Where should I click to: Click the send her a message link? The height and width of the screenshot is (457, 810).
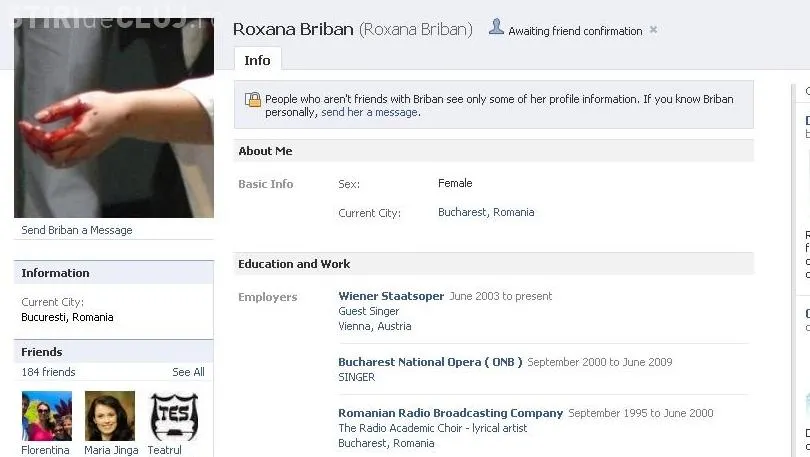click(369, 113)
